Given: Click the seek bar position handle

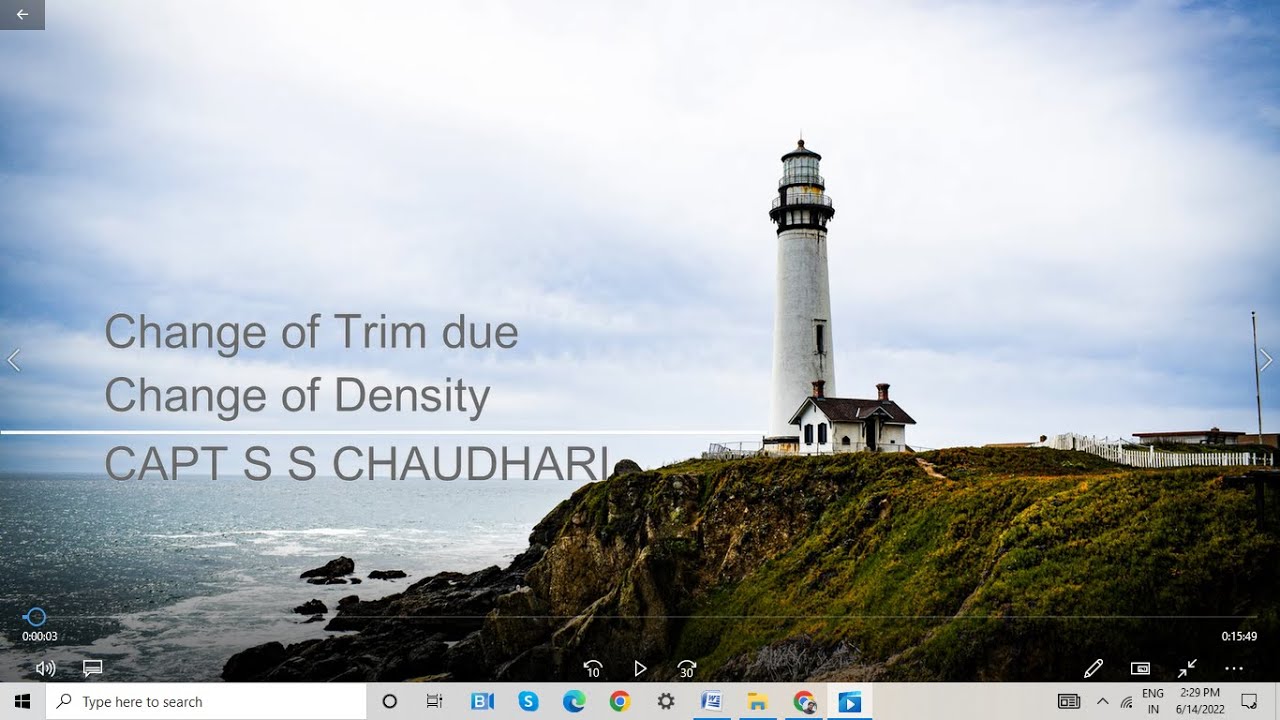Looking at the screenshot, I should pyautogui.click(x=35, y=617).
